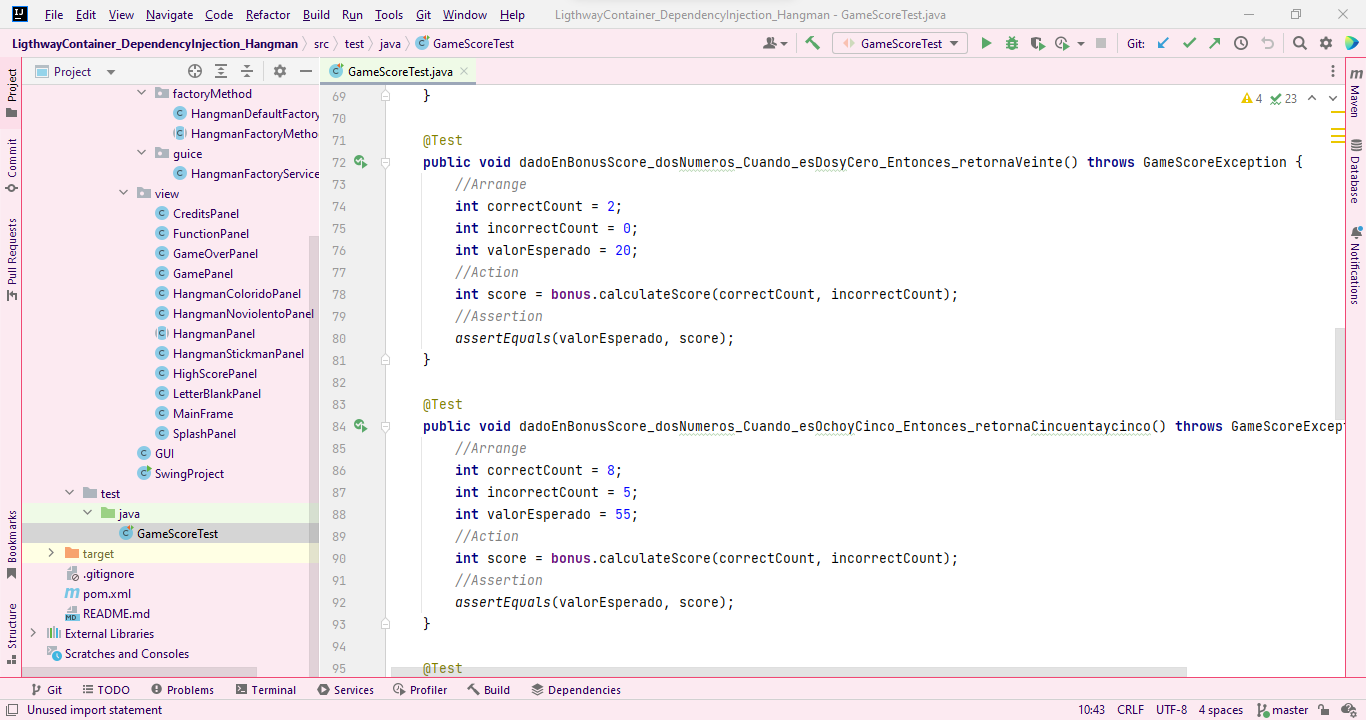Click the Build hammer icon
Screen dimensions: 1366x720
812,43
